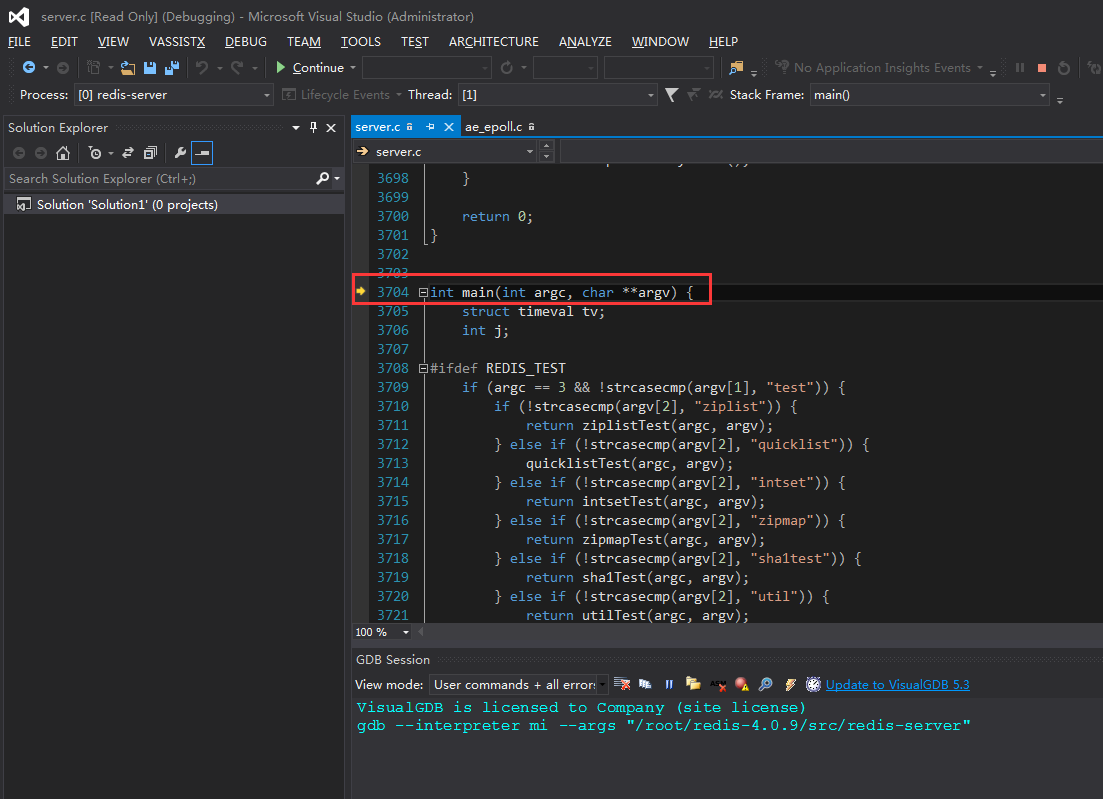Click the Continue debugging button
The width and height of the screenshot is (1103, 799).
[310, 68]
